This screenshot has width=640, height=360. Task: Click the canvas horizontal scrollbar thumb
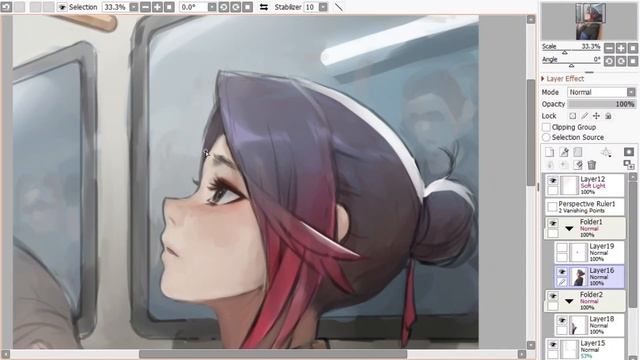[273, 354]
